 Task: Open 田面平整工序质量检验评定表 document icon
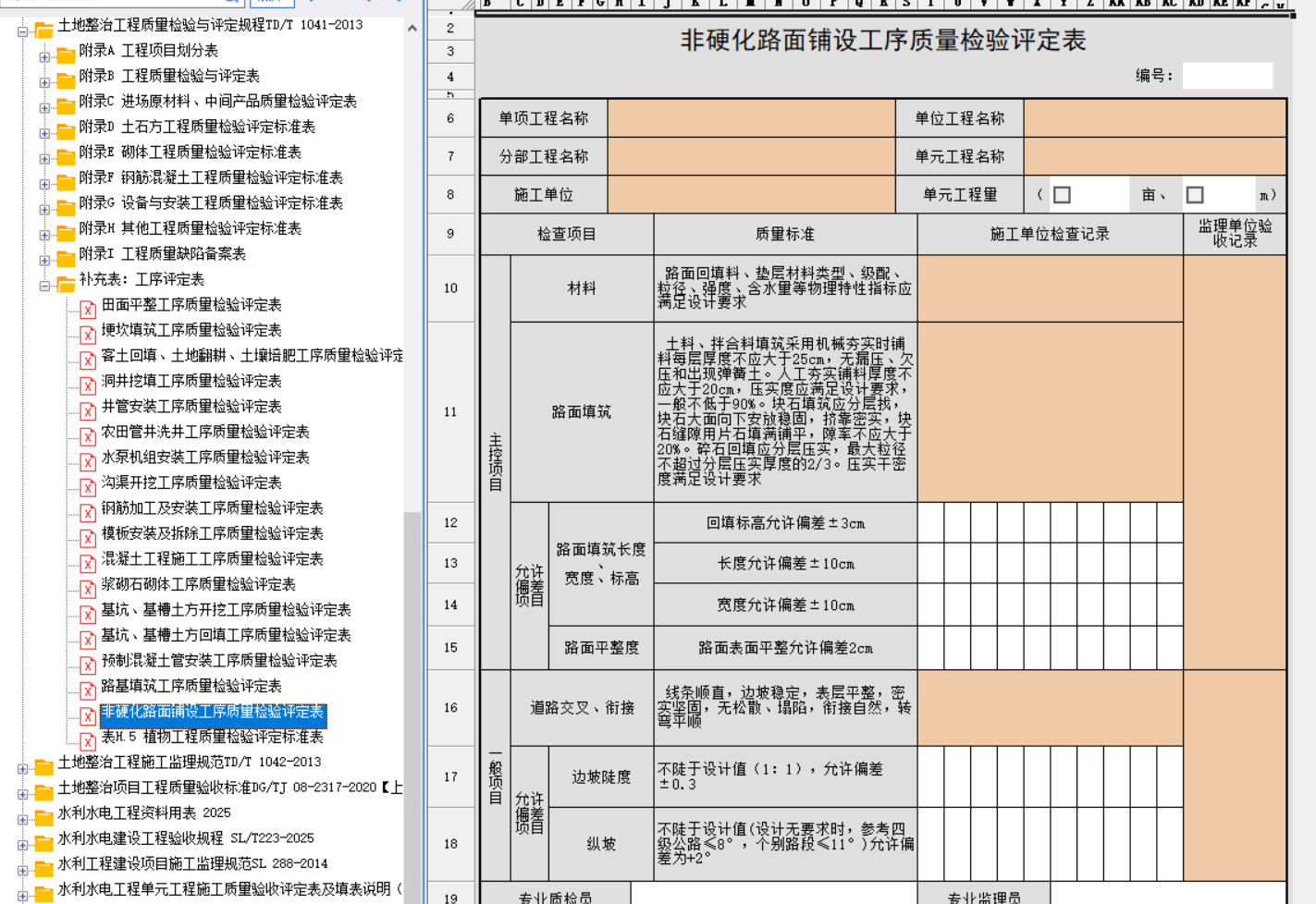click(88, 310)
